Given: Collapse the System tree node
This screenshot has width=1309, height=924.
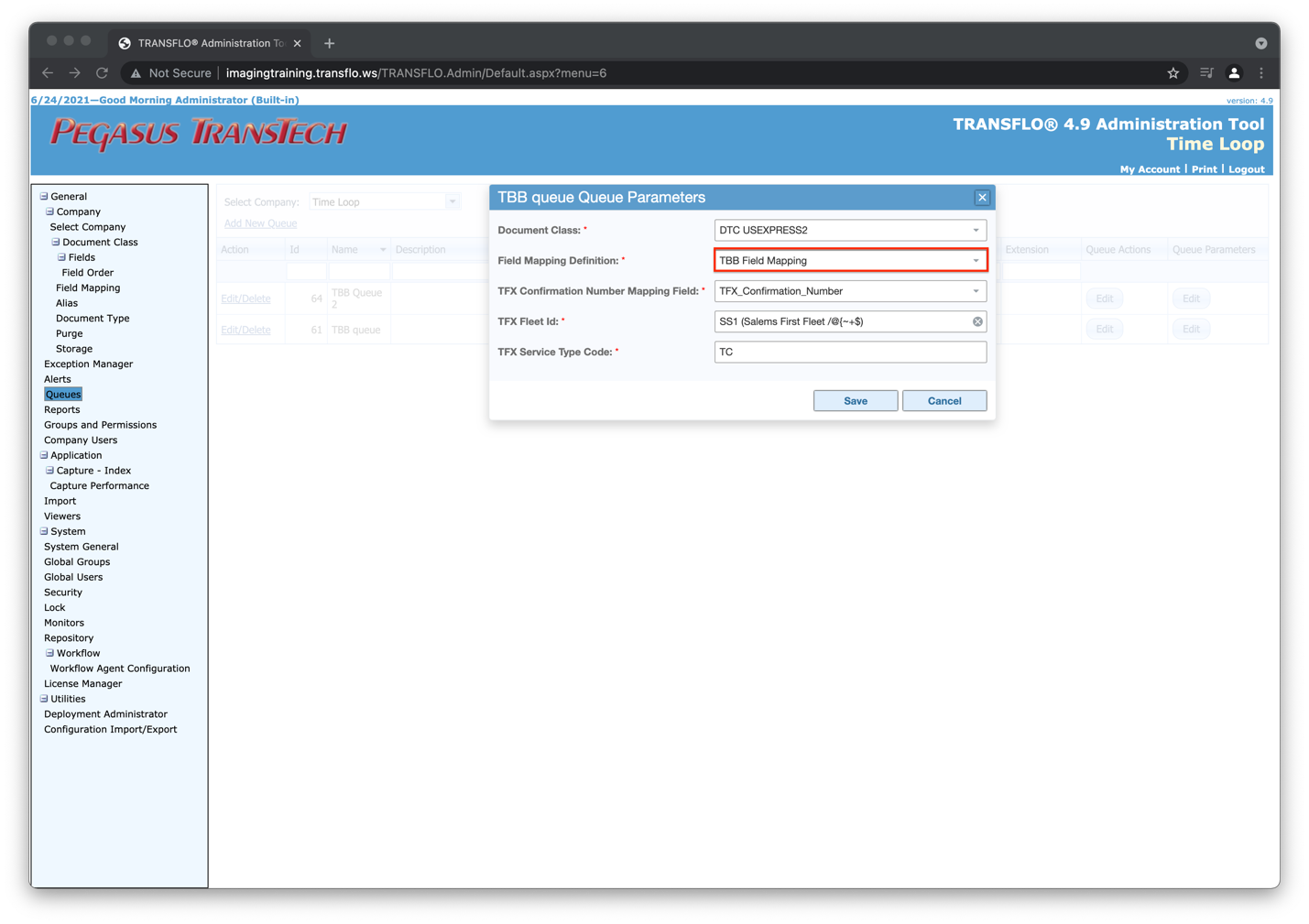Looking at the screenshot, I should pos(43,531).
